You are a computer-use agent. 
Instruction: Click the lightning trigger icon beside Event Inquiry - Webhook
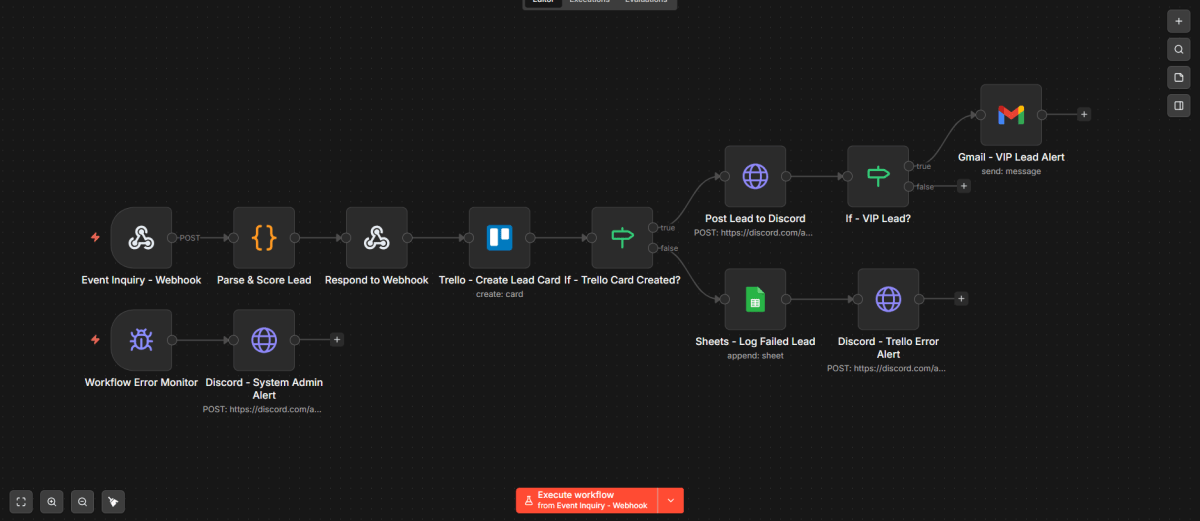(x=95, y=238)
